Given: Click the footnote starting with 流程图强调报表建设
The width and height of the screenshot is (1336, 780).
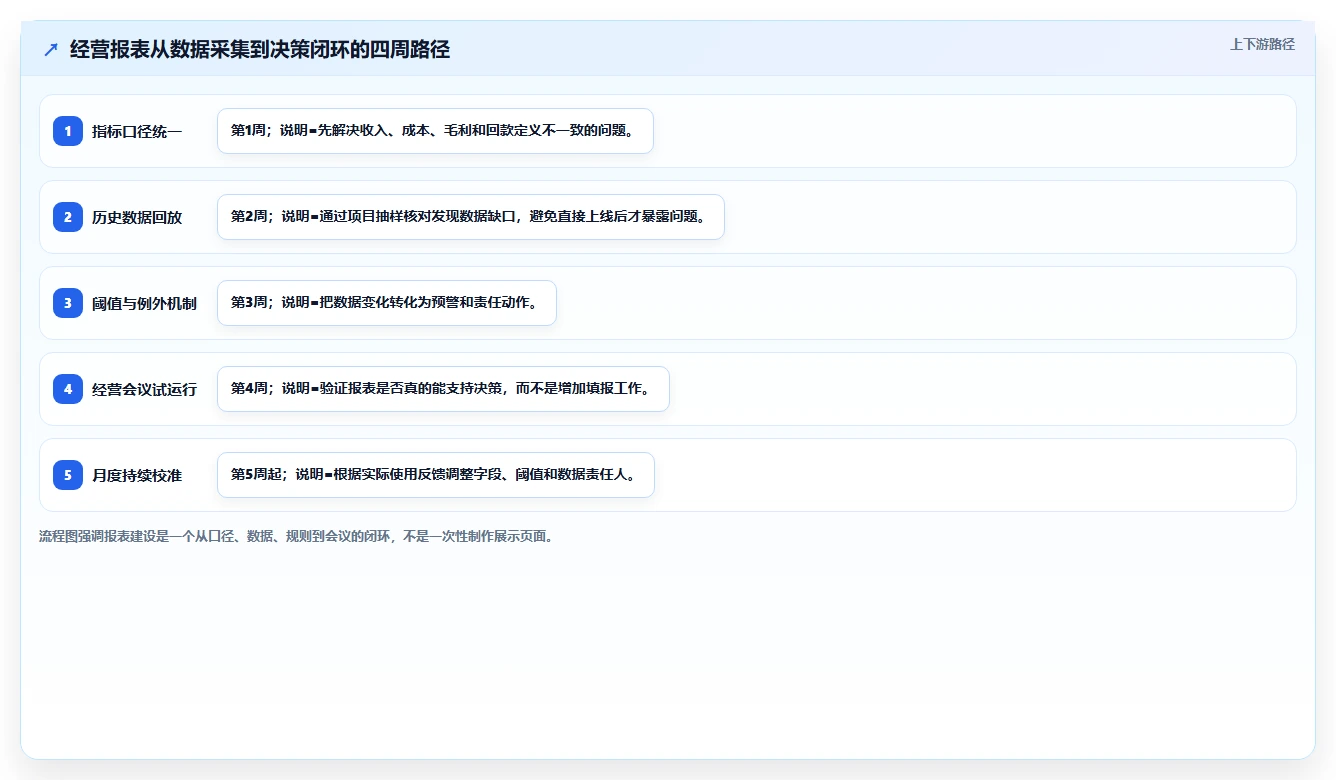Looking at the screenshot, I should tap(296, 536).
